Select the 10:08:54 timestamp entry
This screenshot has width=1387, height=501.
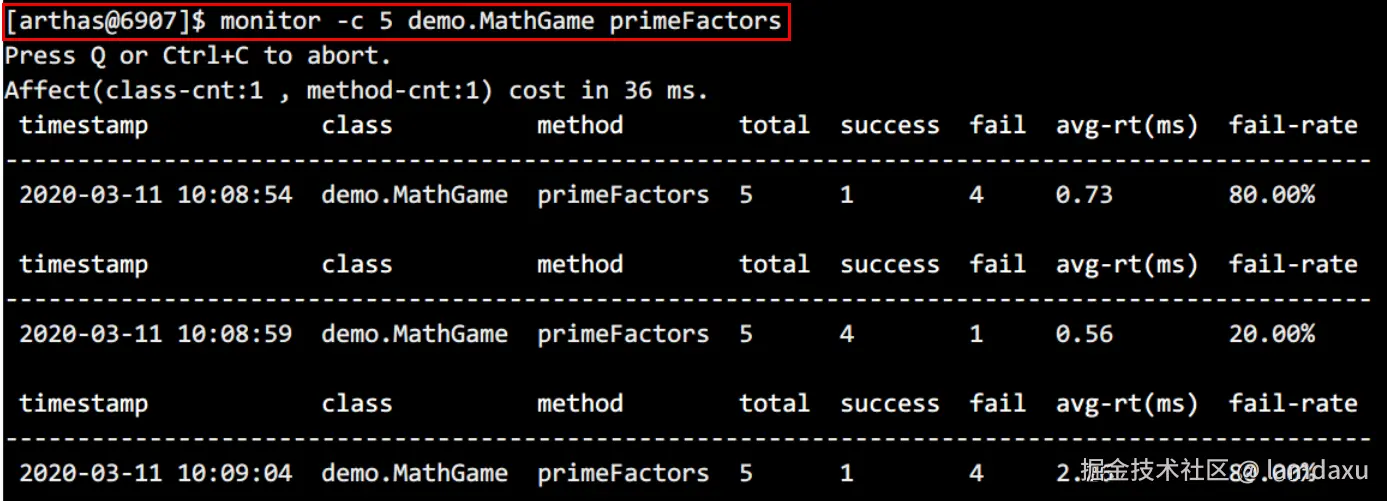156,195
